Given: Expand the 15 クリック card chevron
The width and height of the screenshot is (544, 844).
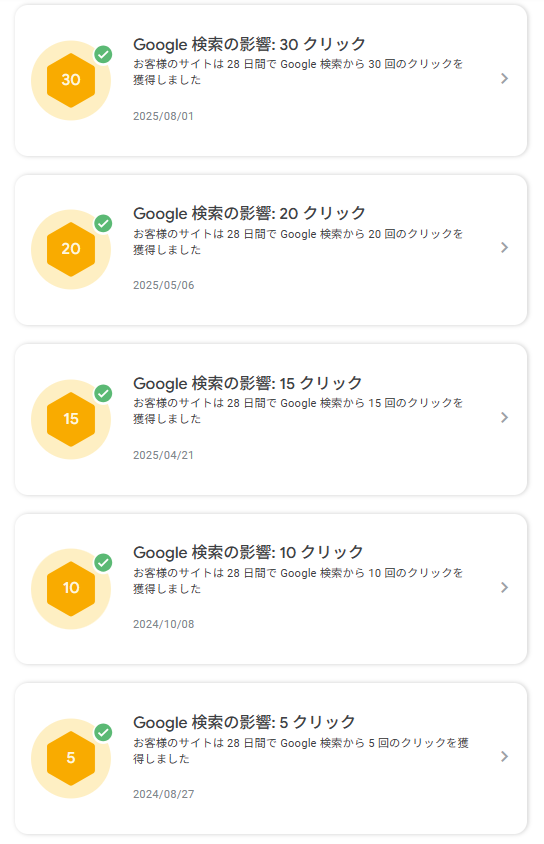Looking at the screenshot, I should (504, 418).
